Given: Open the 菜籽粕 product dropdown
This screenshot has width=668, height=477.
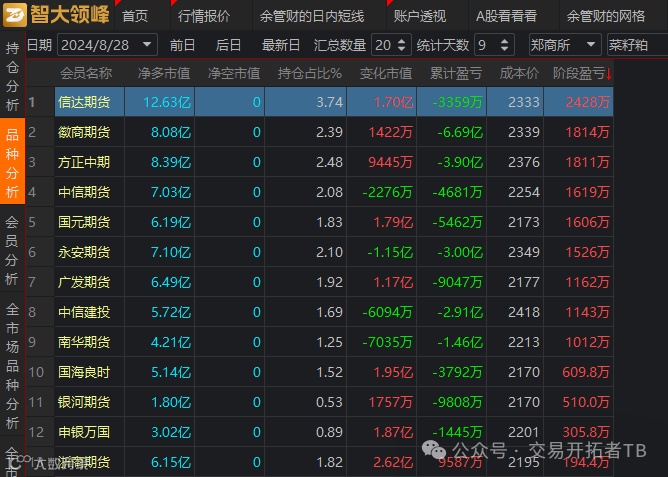Looking at the screenshot, I should (x=637, y=45).
